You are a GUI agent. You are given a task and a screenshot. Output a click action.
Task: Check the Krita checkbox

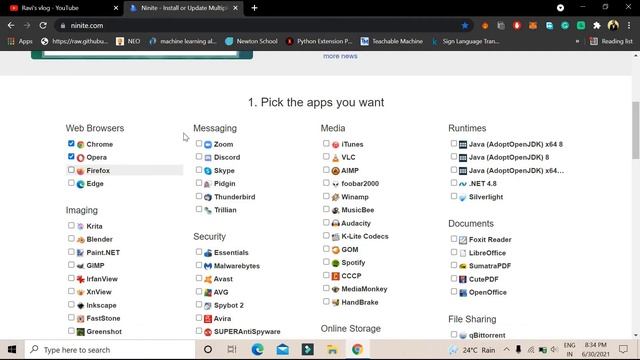[x=71, y=225]
